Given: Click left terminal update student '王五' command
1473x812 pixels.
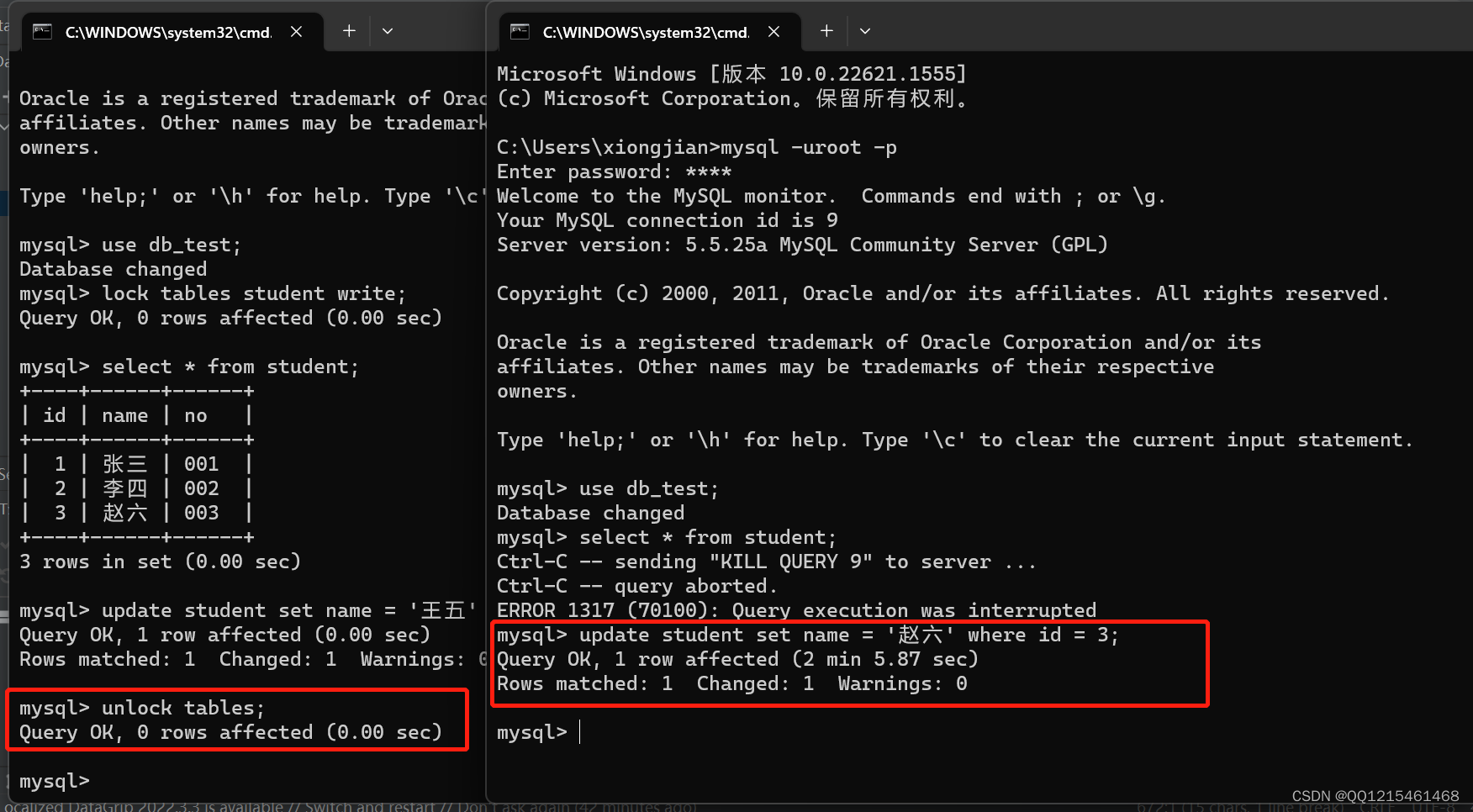Looking at the screenshot, I should 249,610.
